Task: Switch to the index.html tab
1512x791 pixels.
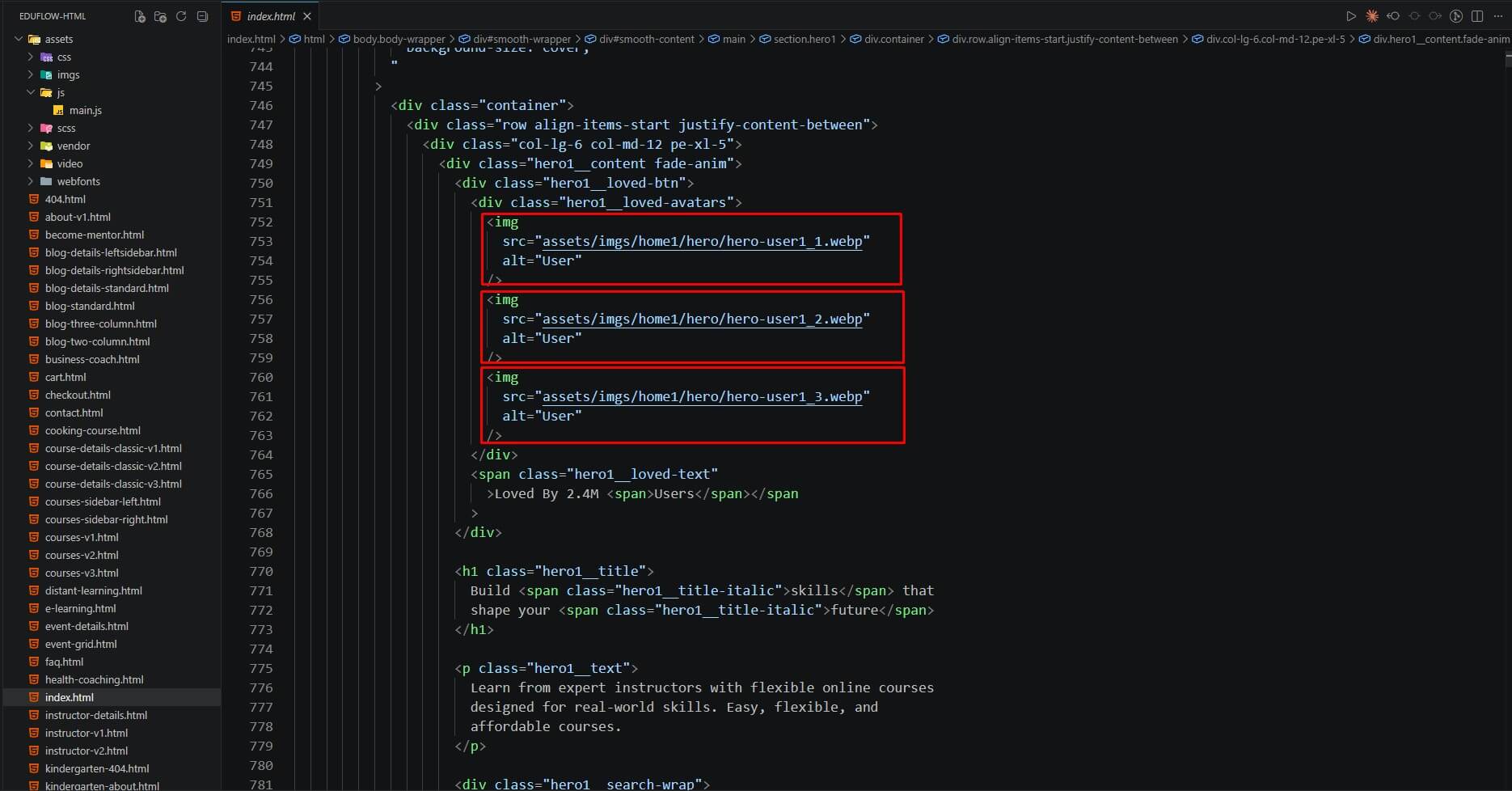Action: pos(270,16)
